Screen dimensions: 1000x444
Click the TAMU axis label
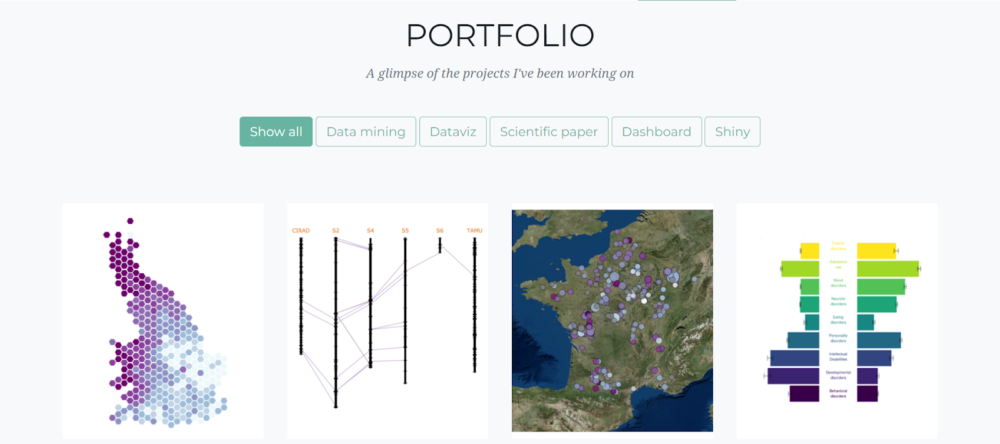coord(474,231)
